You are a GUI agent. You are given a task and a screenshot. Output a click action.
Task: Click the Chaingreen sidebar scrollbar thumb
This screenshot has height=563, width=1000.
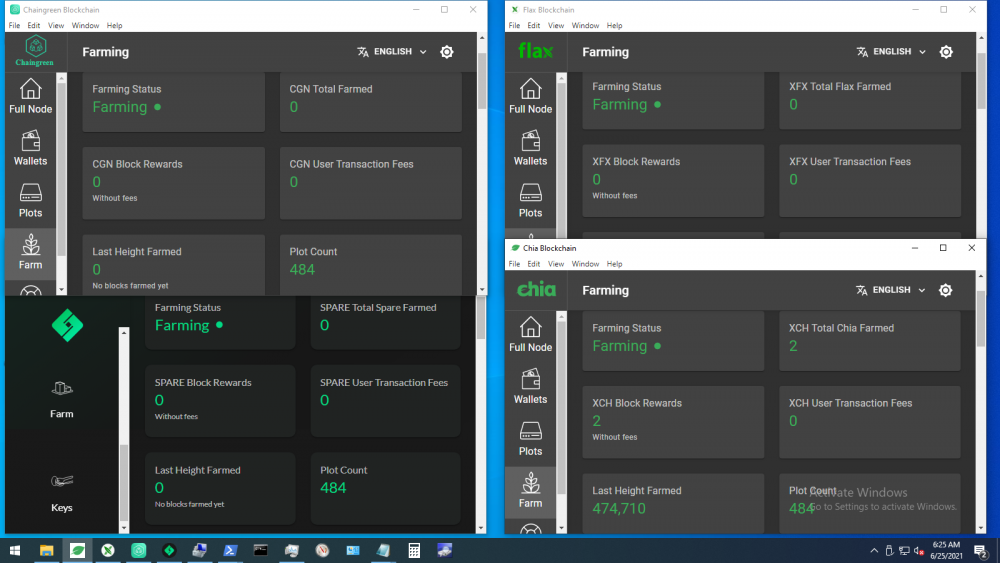(61, 169)
